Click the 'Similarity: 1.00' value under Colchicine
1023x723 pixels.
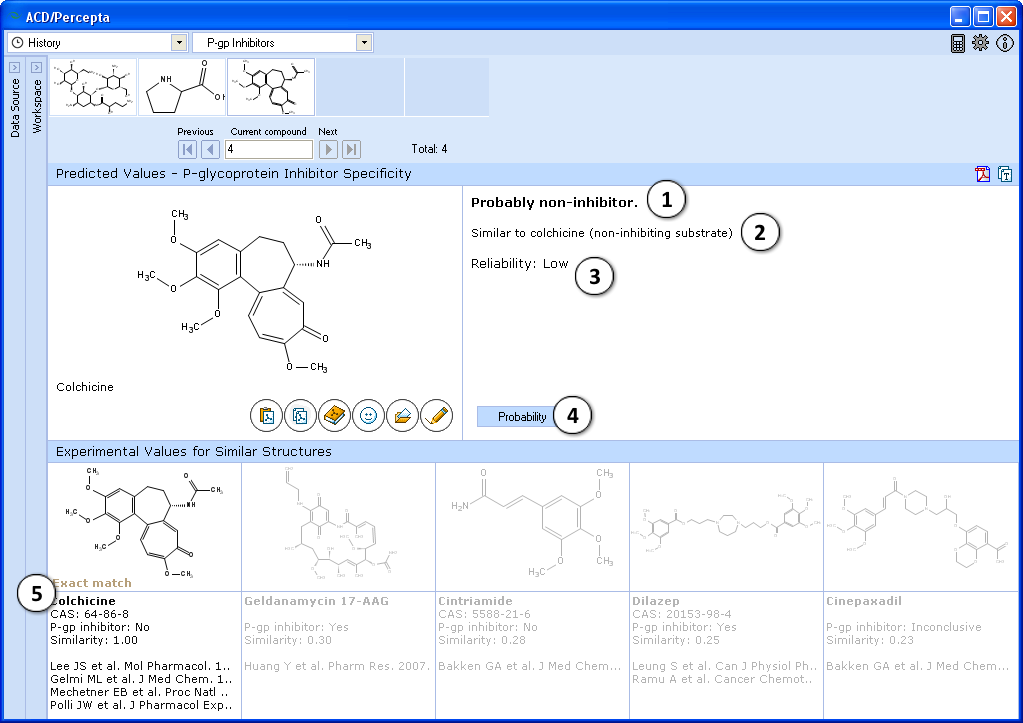pyautogui.click(x=94, y=640)
